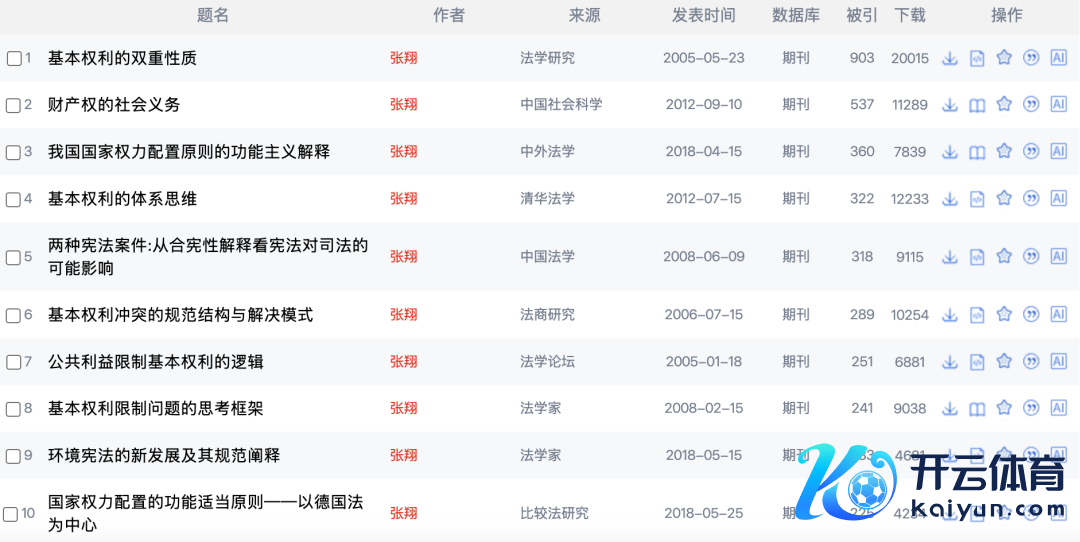The height and width of the screenshot is (542, 1080).
Task: Open HTML reading for 基本权利的双重性质
Action: (x=977, y=58)
